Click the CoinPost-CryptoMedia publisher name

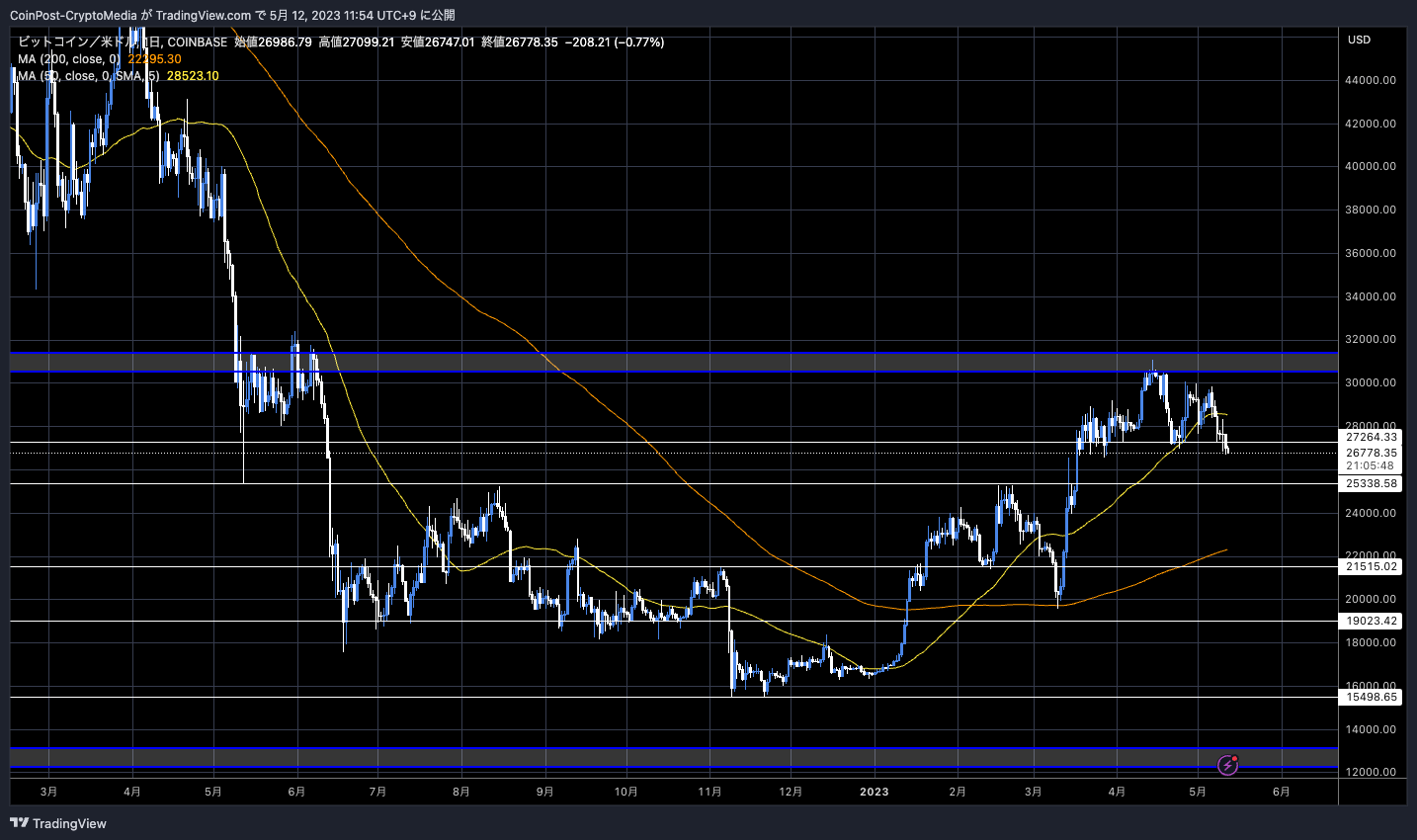73,15
